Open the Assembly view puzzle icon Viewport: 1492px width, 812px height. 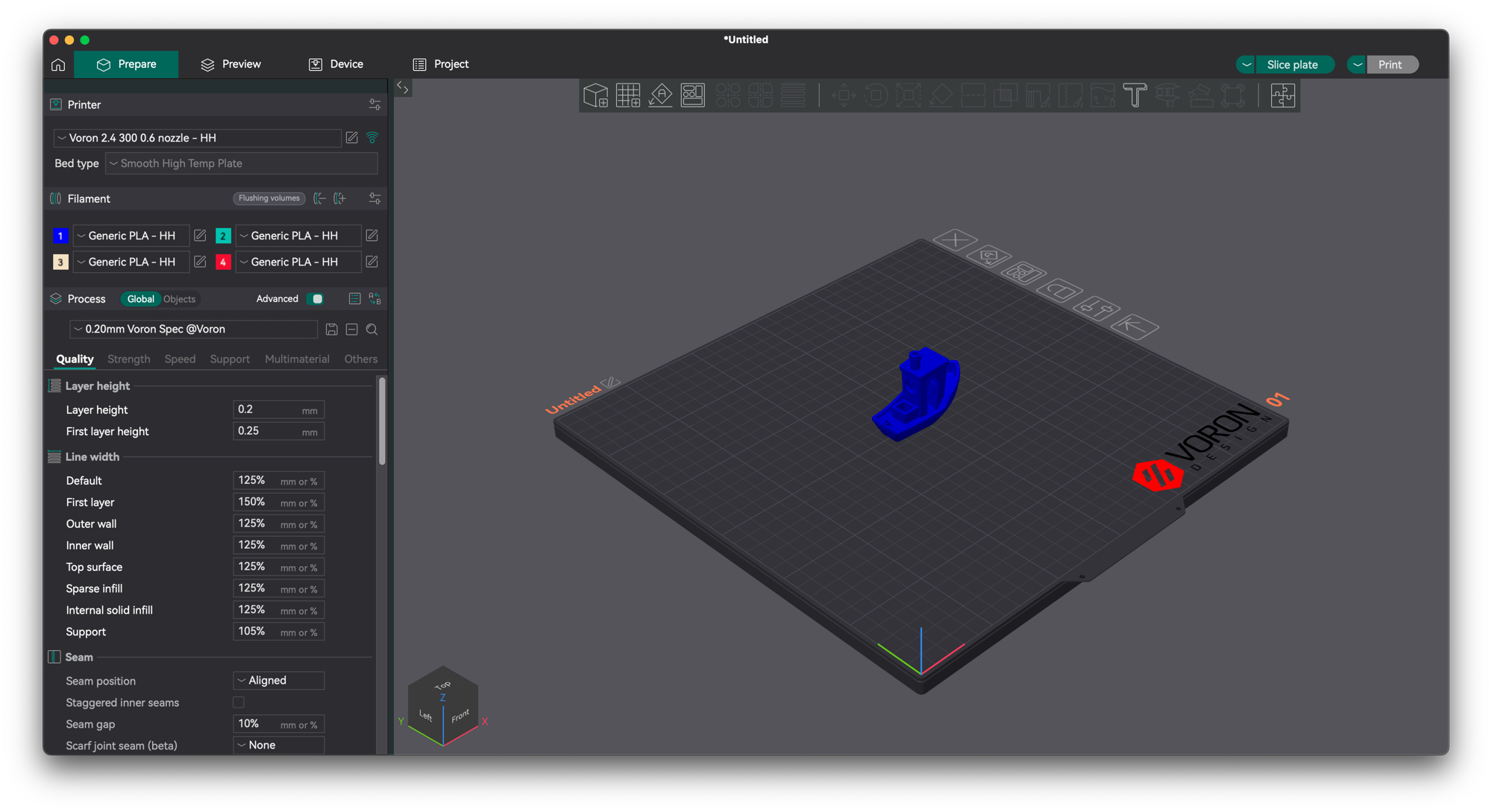1282,95
